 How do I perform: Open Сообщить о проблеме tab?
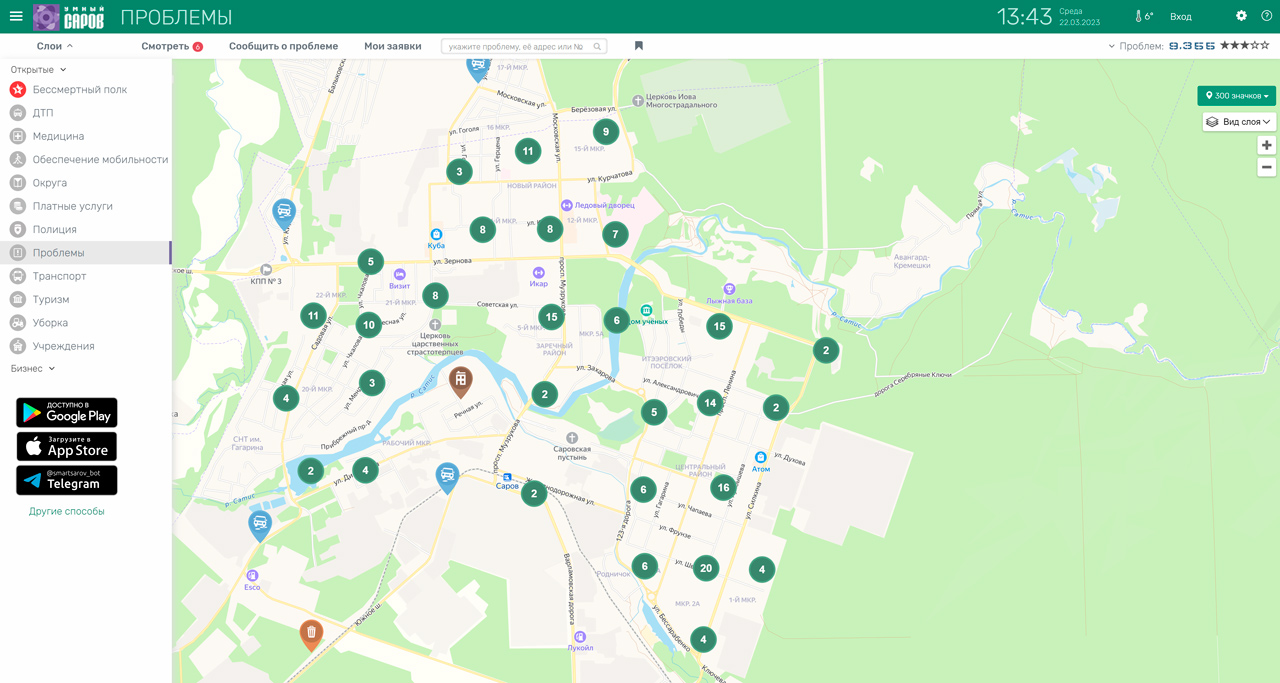tap(283, 46)
